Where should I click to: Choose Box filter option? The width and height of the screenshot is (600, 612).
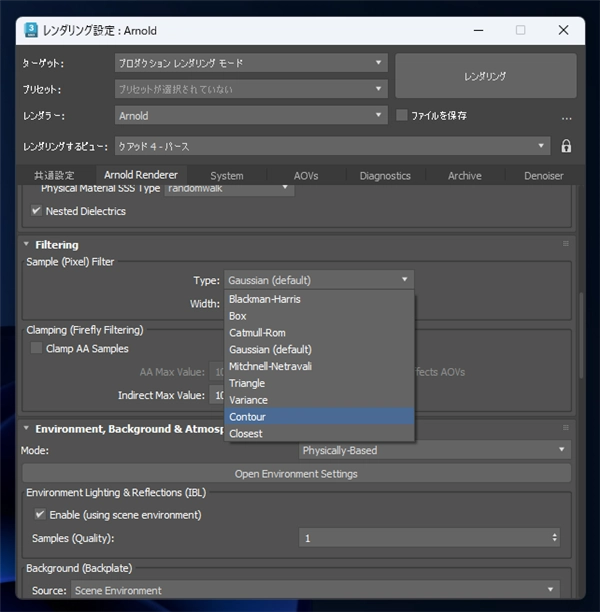click(319, 316)
